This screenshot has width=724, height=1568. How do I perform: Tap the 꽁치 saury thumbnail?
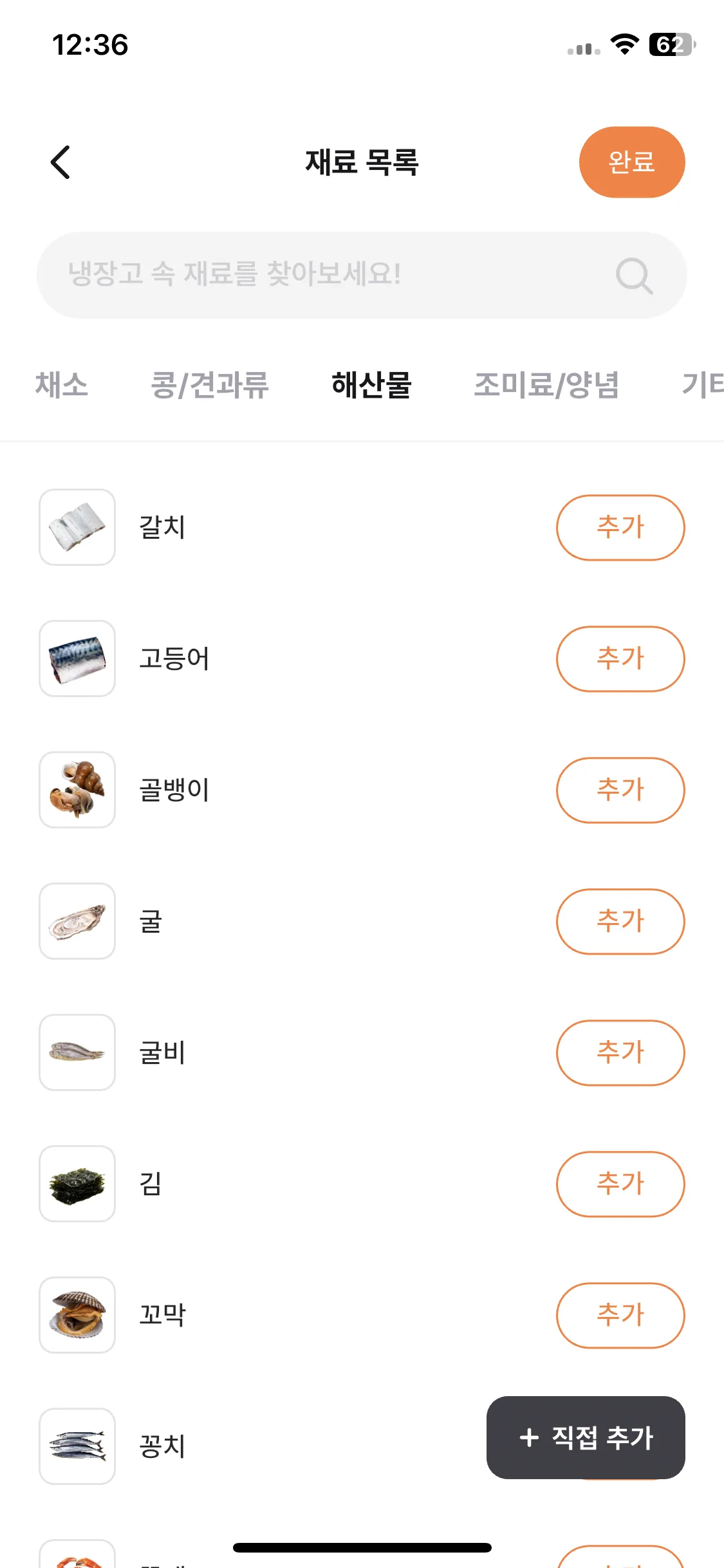pos(77,1446)
